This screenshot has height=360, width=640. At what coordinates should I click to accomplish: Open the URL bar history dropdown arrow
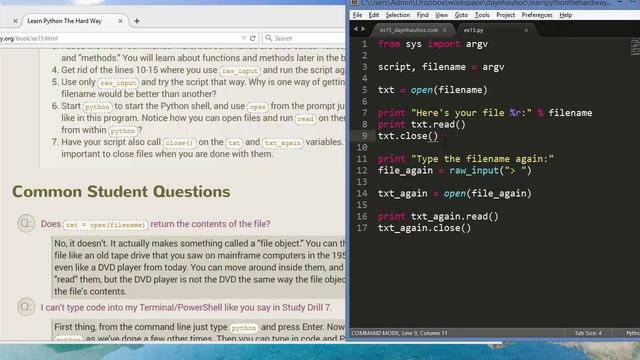pos(244,38)
